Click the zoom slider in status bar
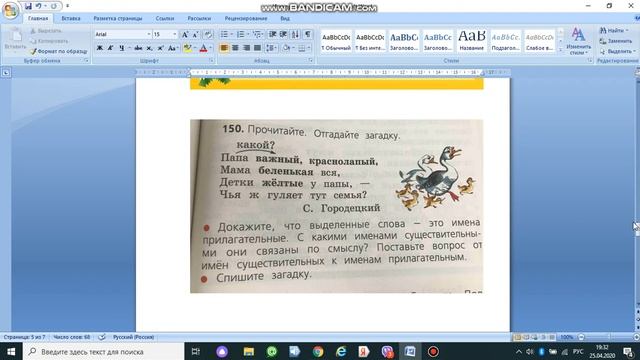The image size is (640, 360). 608,337
